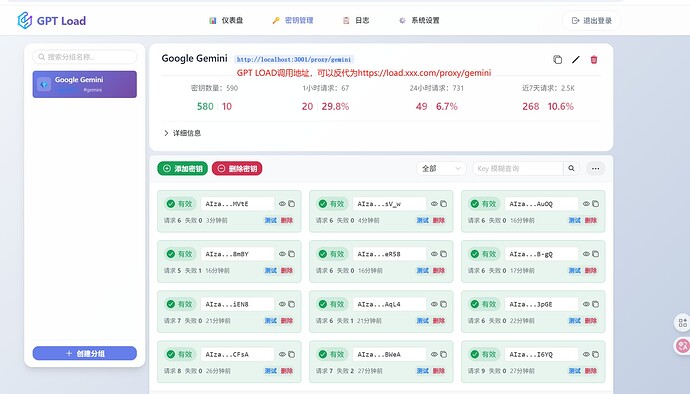This screenshot has height=394, width=690.
Task: Delete key AIza...MVtE with 删除 link
Action: click(x=287, y=220)
